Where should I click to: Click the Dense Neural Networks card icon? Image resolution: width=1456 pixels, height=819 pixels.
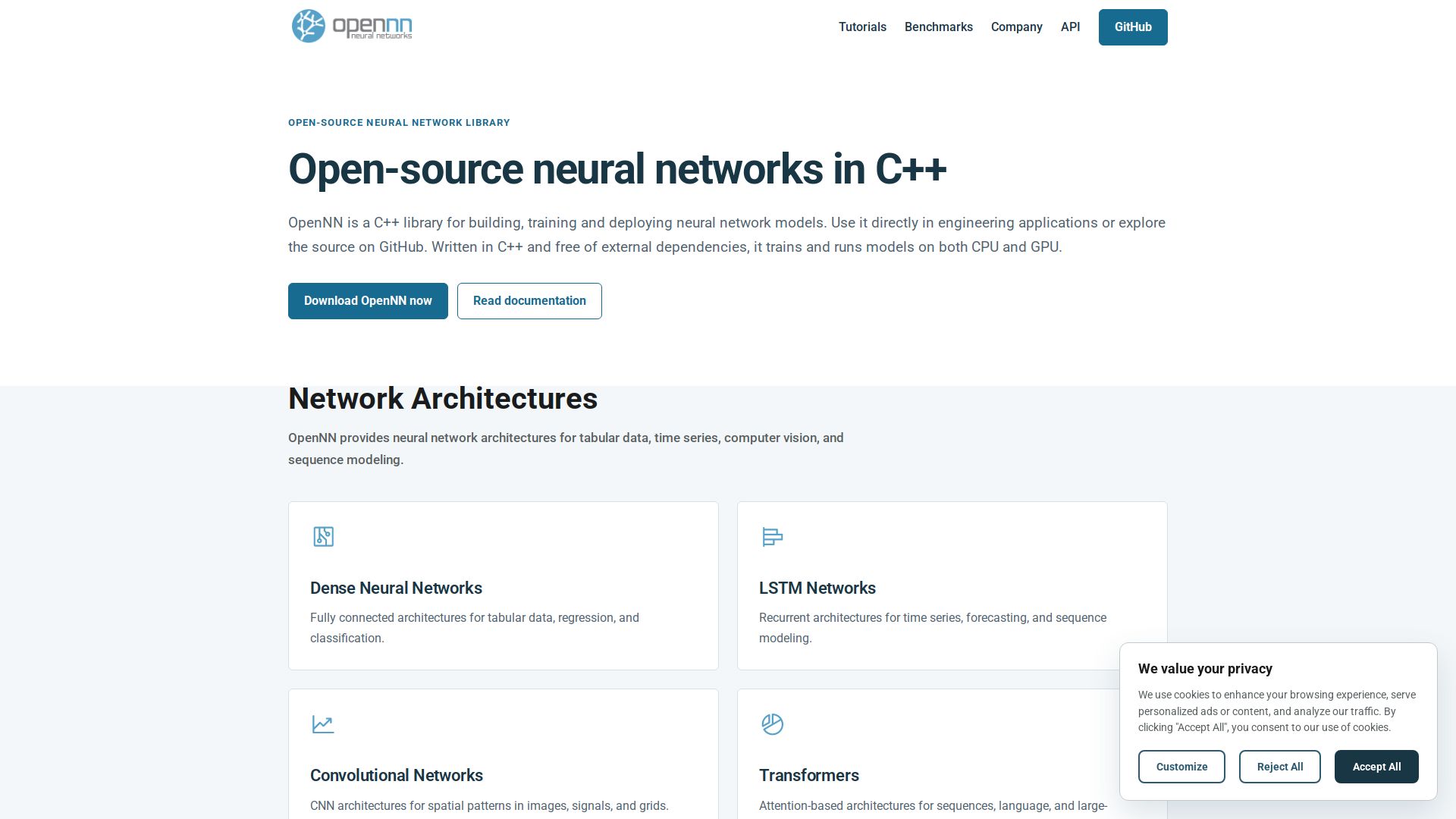323,537
